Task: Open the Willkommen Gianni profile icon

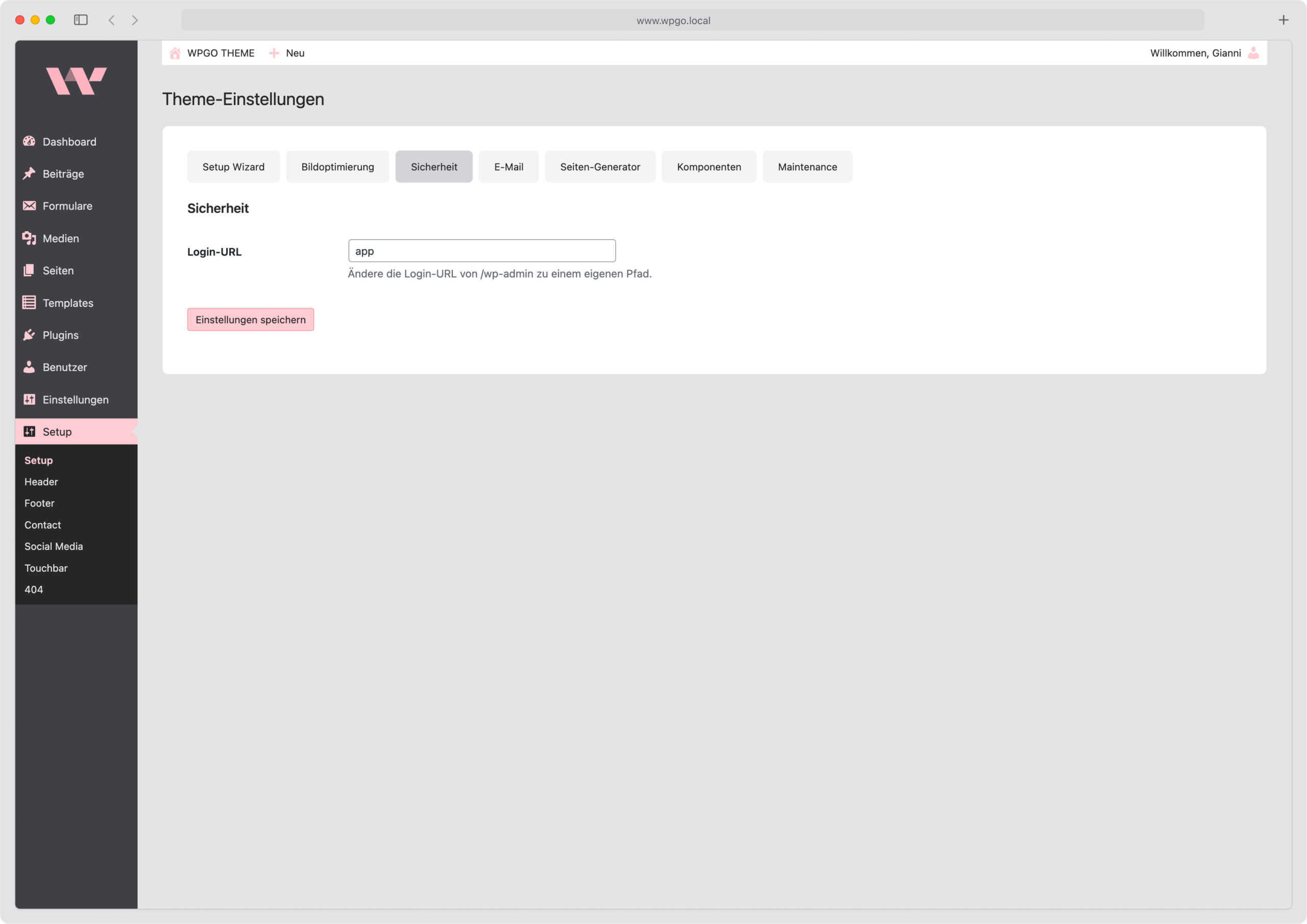Action: [x=1252, y=53]
